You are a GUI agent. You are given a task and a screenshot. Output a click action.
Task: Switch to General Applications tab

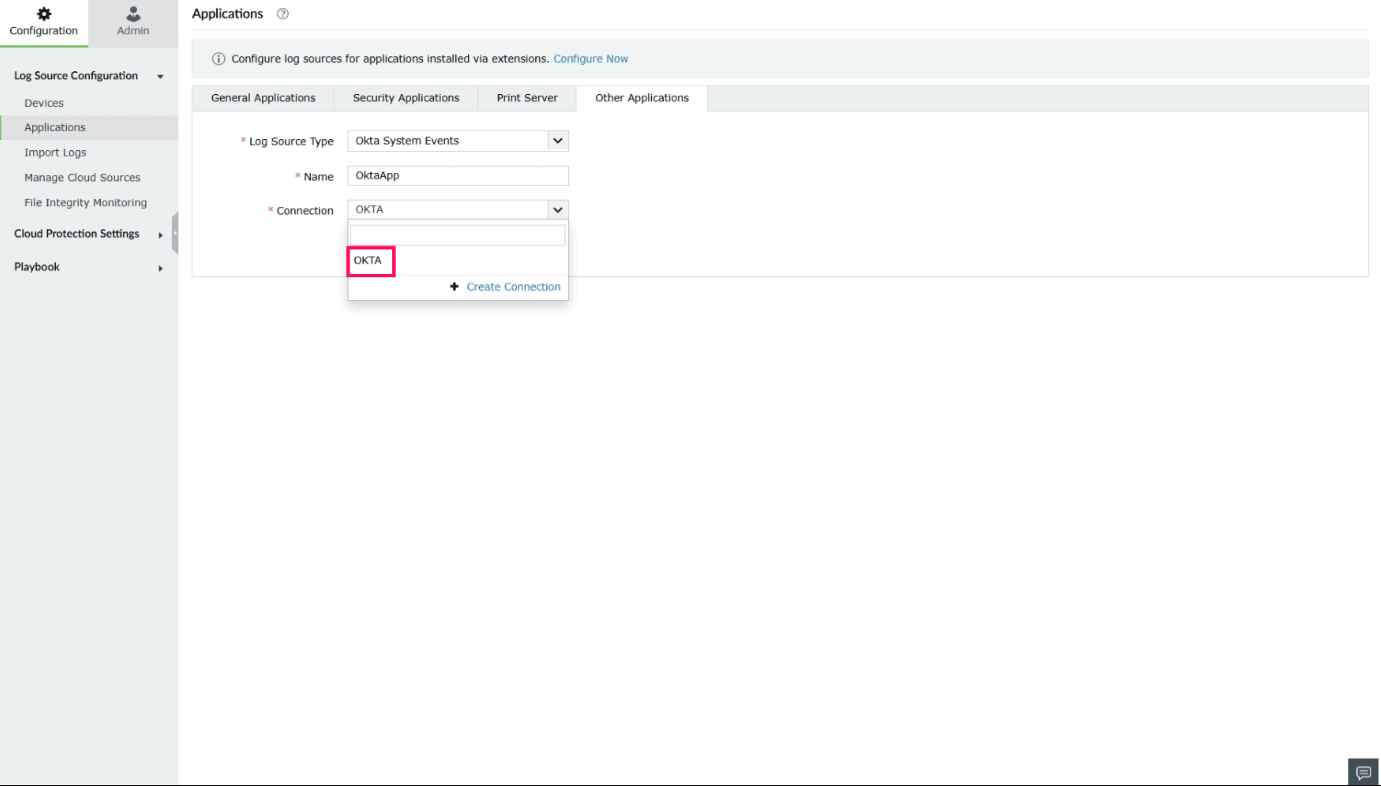(263, 98)
